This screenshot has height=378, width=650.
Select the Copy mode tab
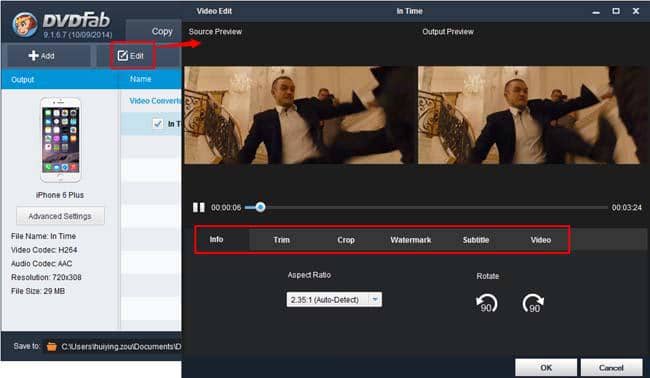click(161, 32)
